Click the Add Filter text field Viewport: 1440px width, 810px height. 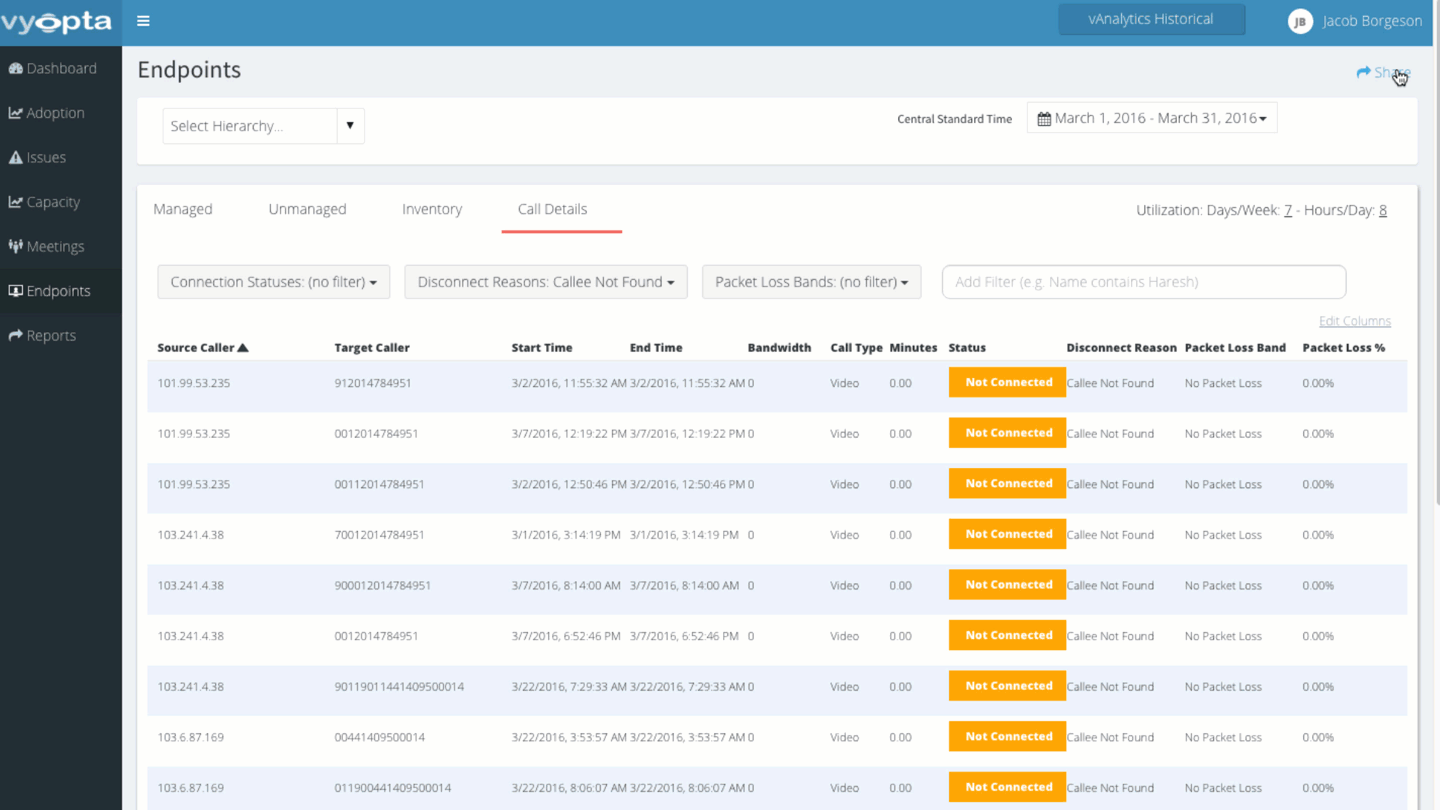click(x=1144, y=282)
